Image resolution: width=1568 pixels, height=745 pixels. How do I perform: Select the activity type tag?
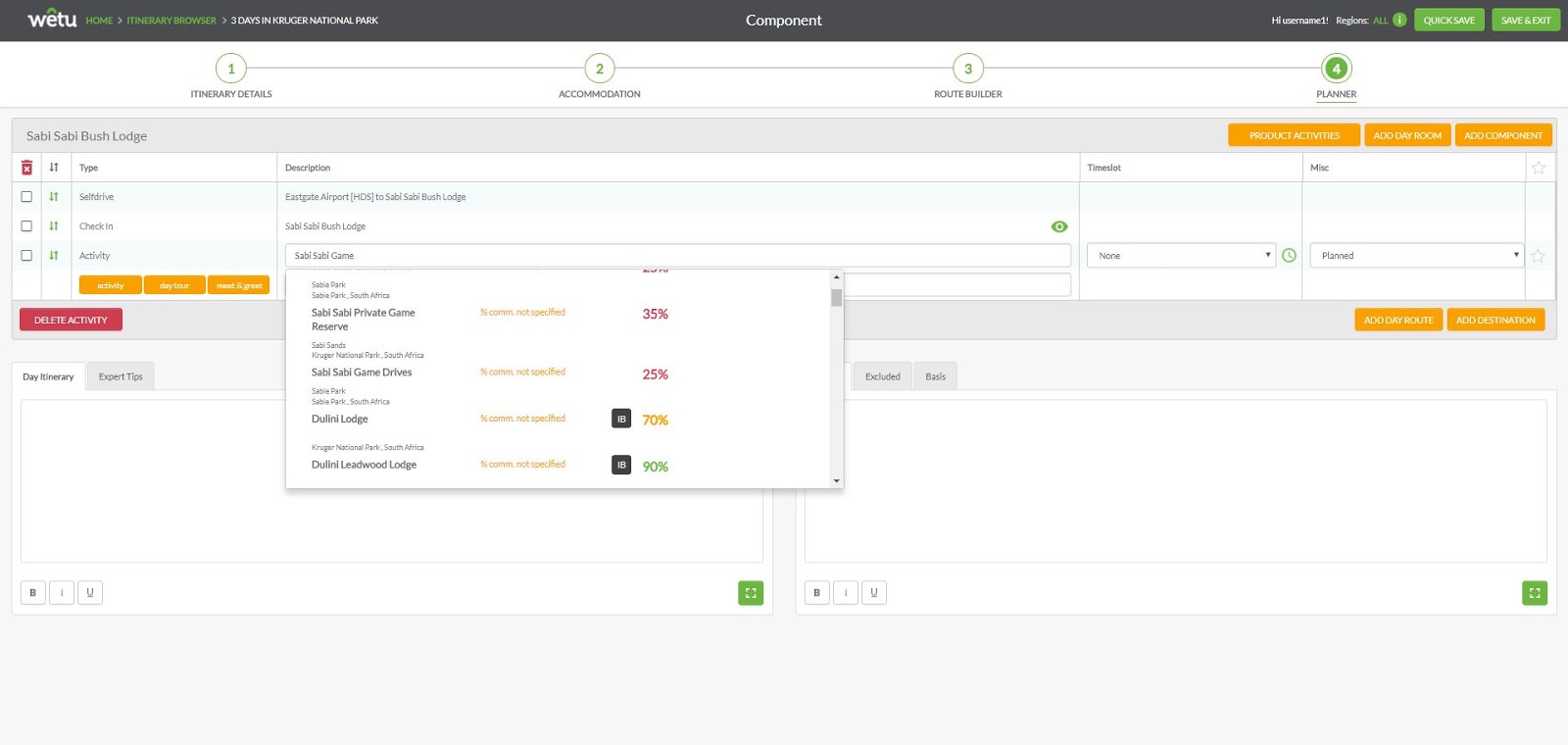[111, 285]
